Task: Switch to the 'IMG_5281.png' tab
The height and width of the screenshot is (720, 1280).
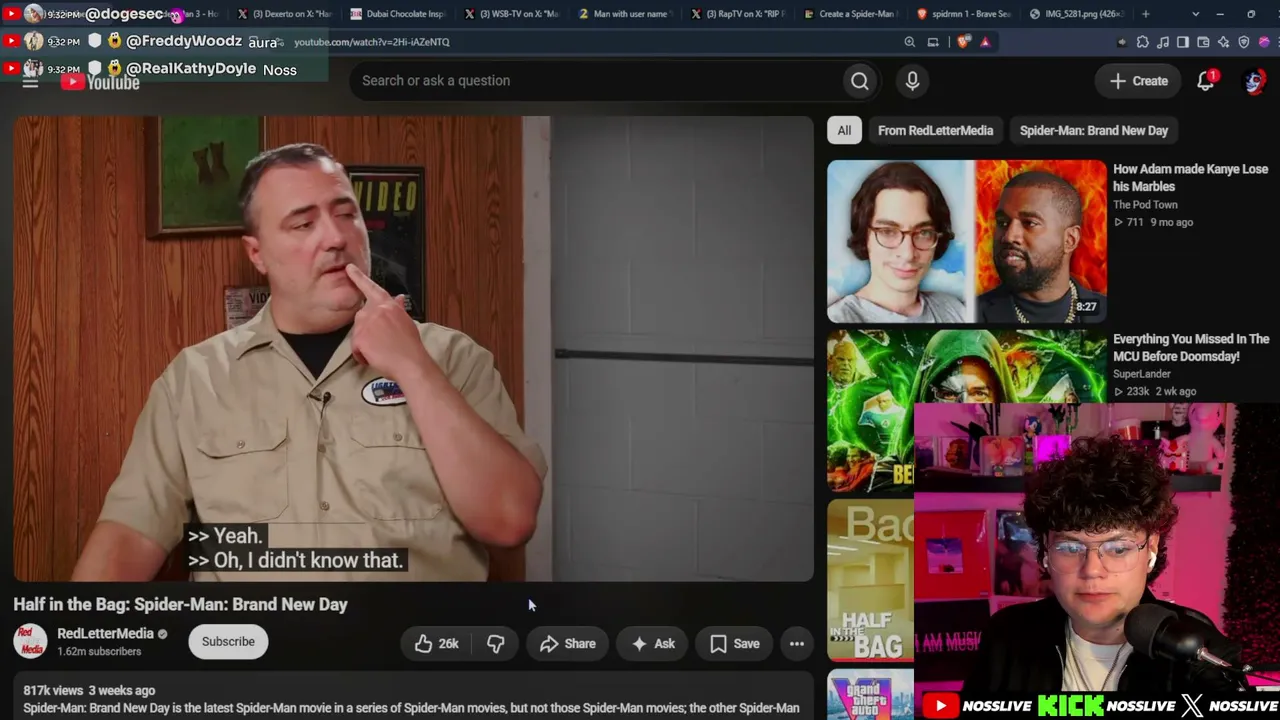Action: (x=1078, y=14)
